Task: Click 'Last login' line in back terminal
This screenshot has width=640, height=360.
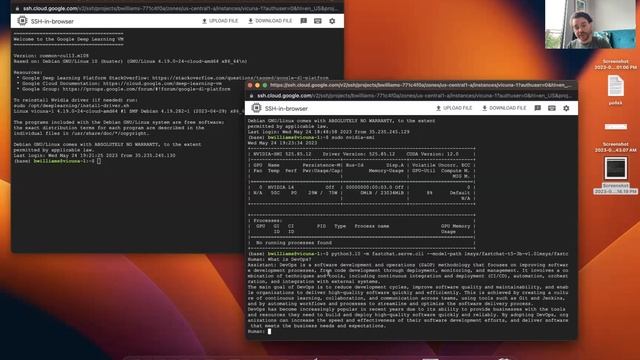Action: 94,156
